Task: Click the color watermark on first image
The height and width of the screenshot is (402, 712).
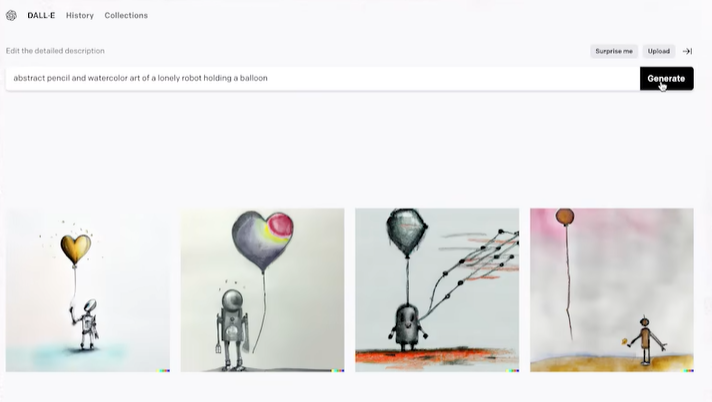Action: [x=163, y=371]
